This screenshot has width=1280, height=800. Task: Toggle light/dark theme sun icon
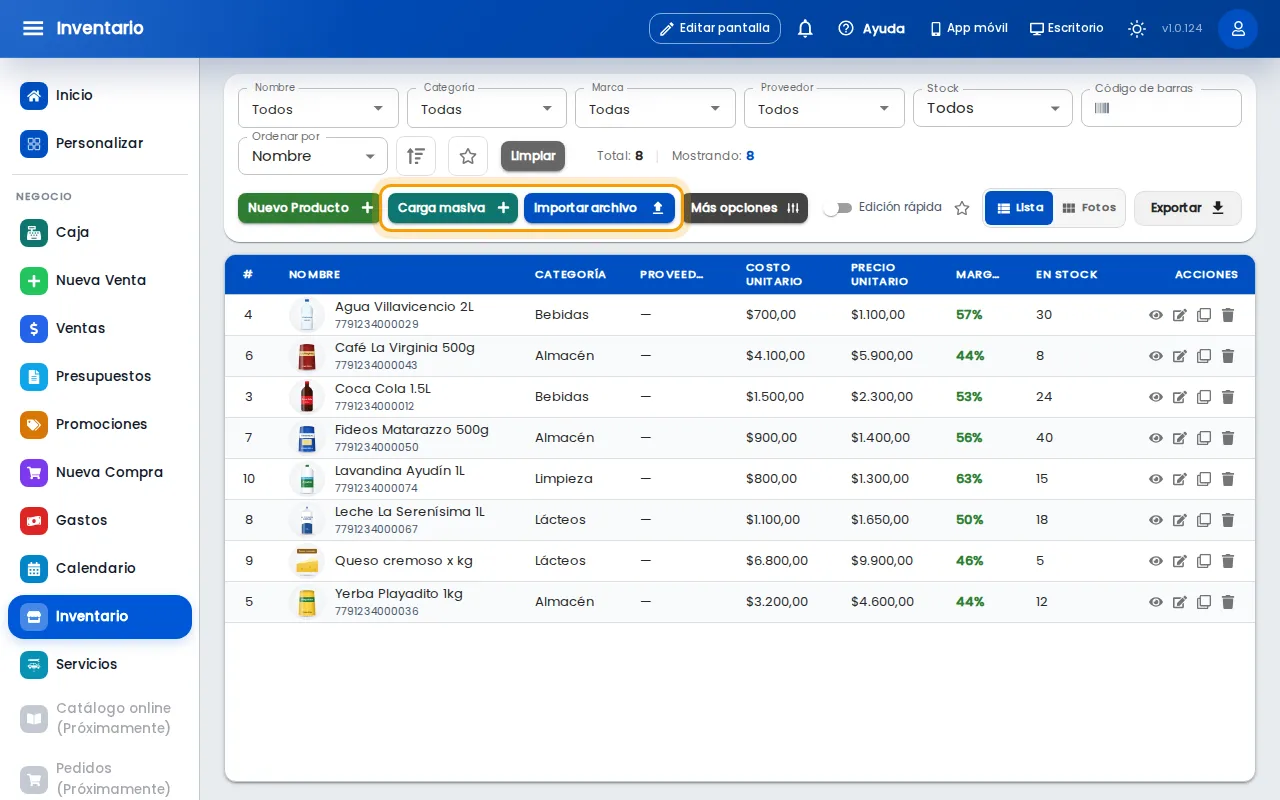point(1137,28)
